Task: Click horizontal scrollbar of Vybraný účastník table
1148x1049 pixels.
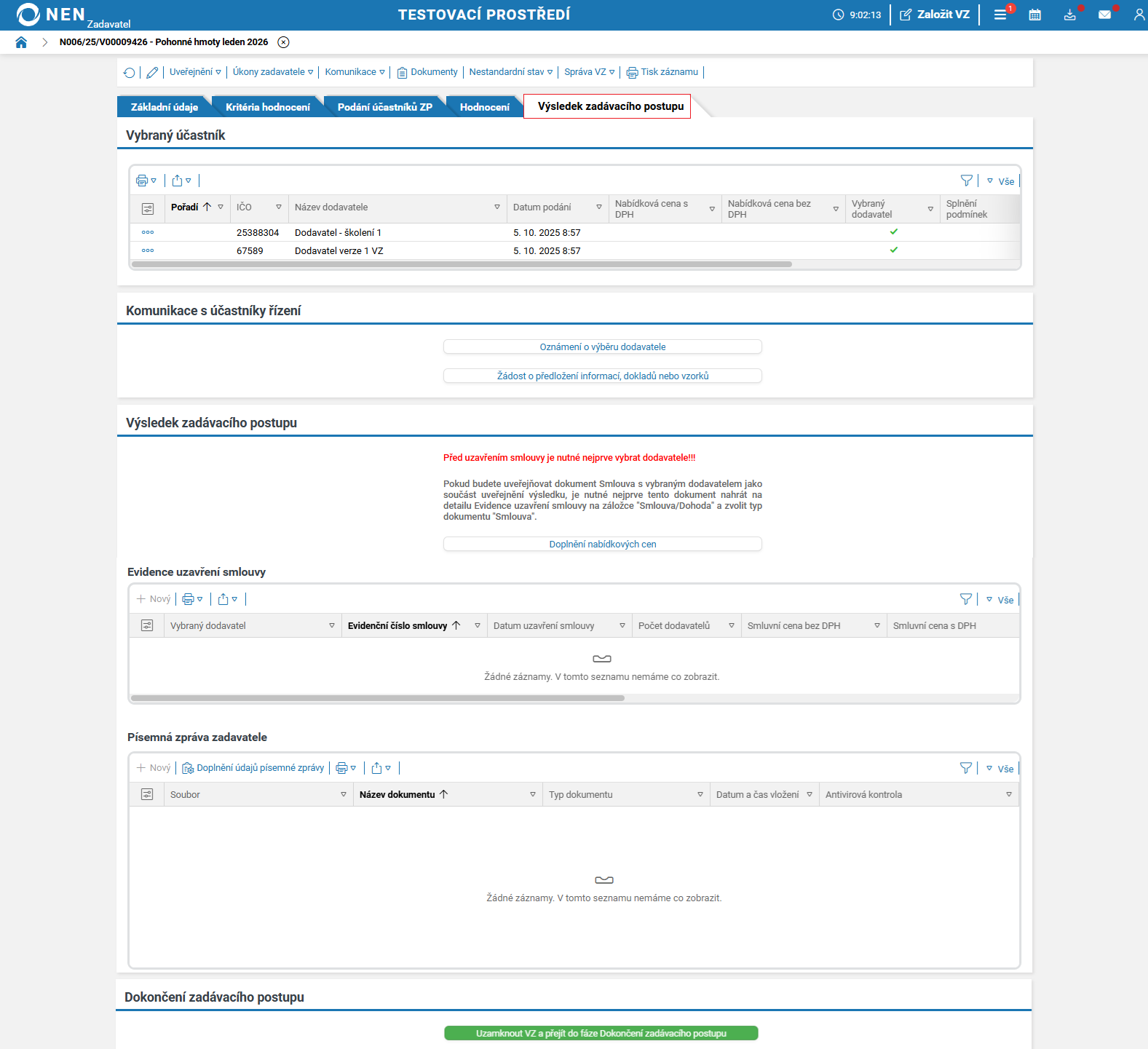Action: 462,264
